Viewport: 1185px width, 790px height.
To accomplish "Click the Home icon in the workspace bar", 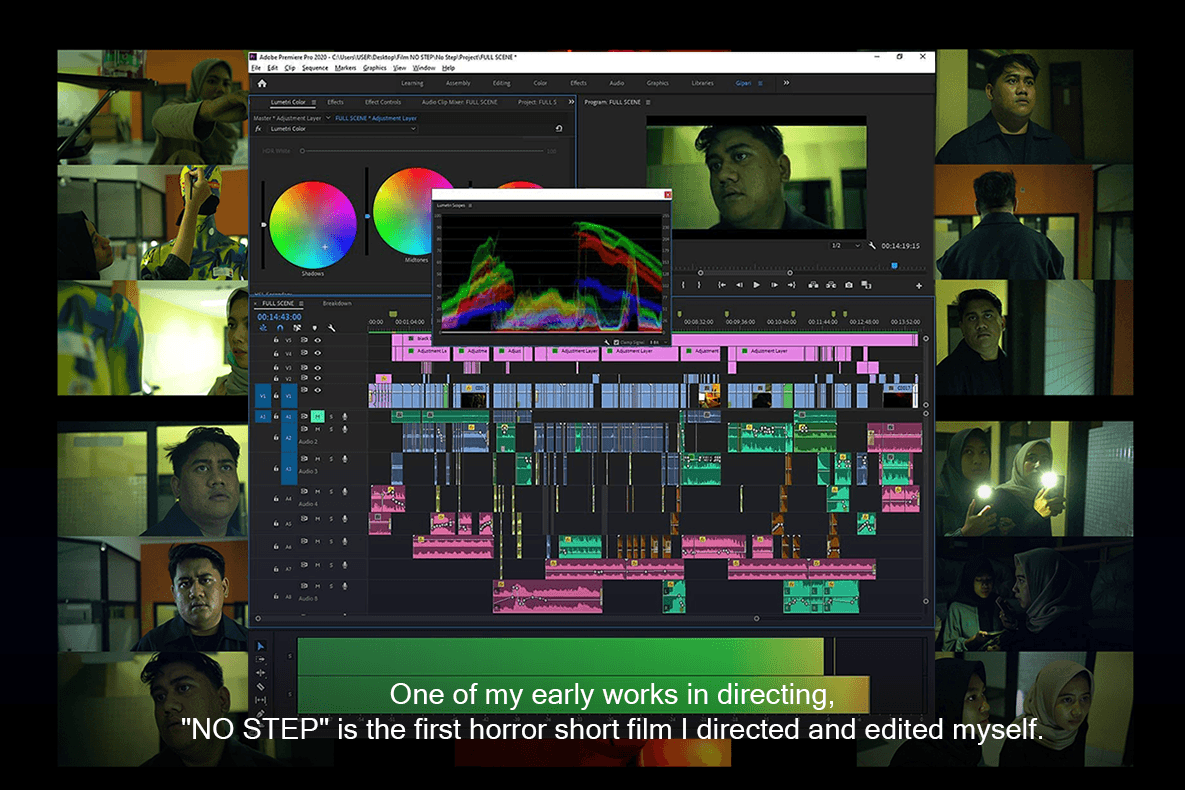I will click(x=261, y=84).
